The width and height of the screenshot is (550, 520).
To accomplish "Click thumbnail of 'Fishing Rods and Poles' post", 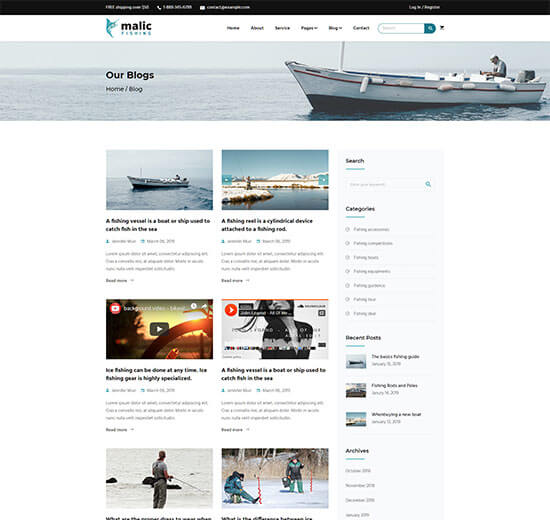I will [356, 390].
